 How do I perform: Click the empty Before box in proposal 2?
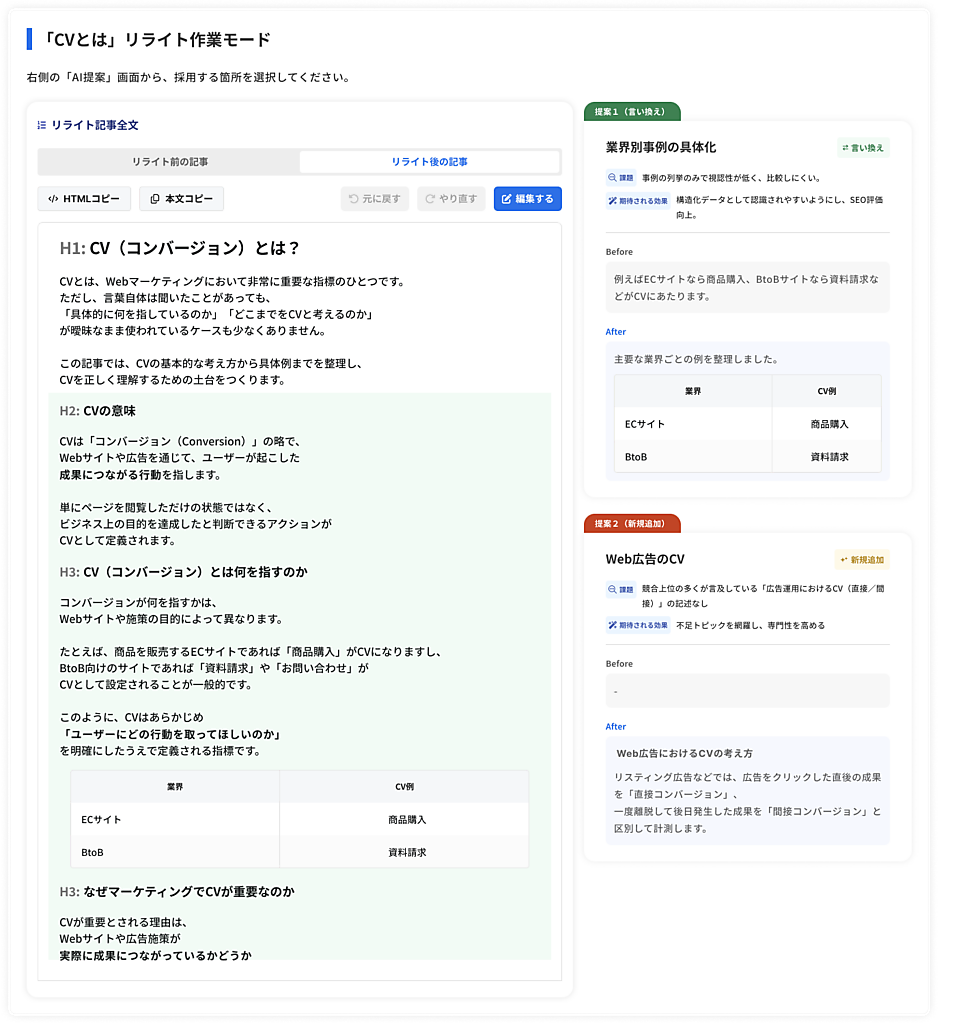(x=747, y=690)
